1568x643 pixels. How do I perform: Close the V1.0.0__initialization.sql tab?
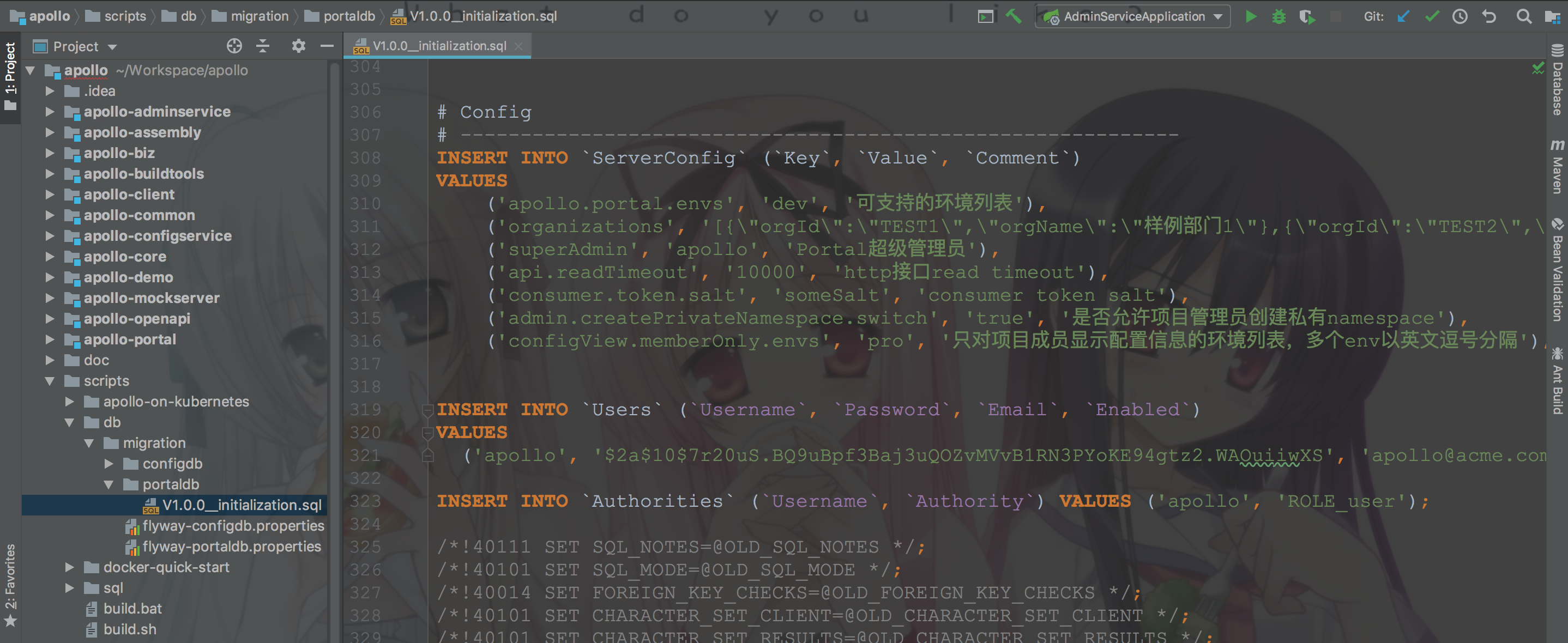518,46
